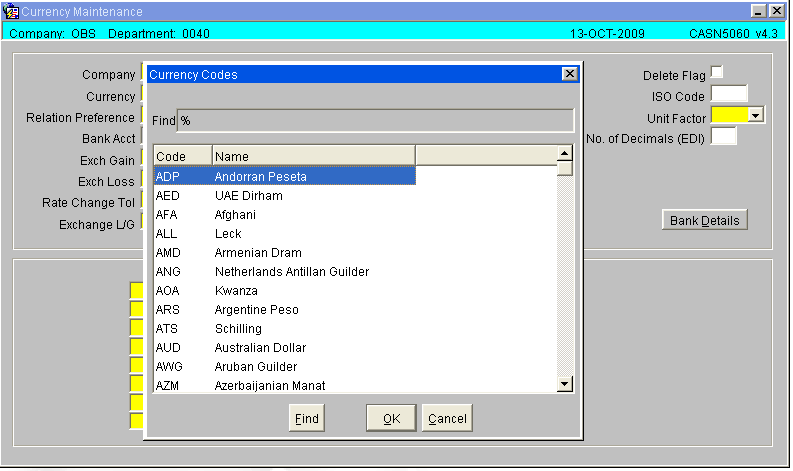This screenshot has width=793, height=471.
Task: Select the AOA Kwanza row
Action: (x=285, y=290)
